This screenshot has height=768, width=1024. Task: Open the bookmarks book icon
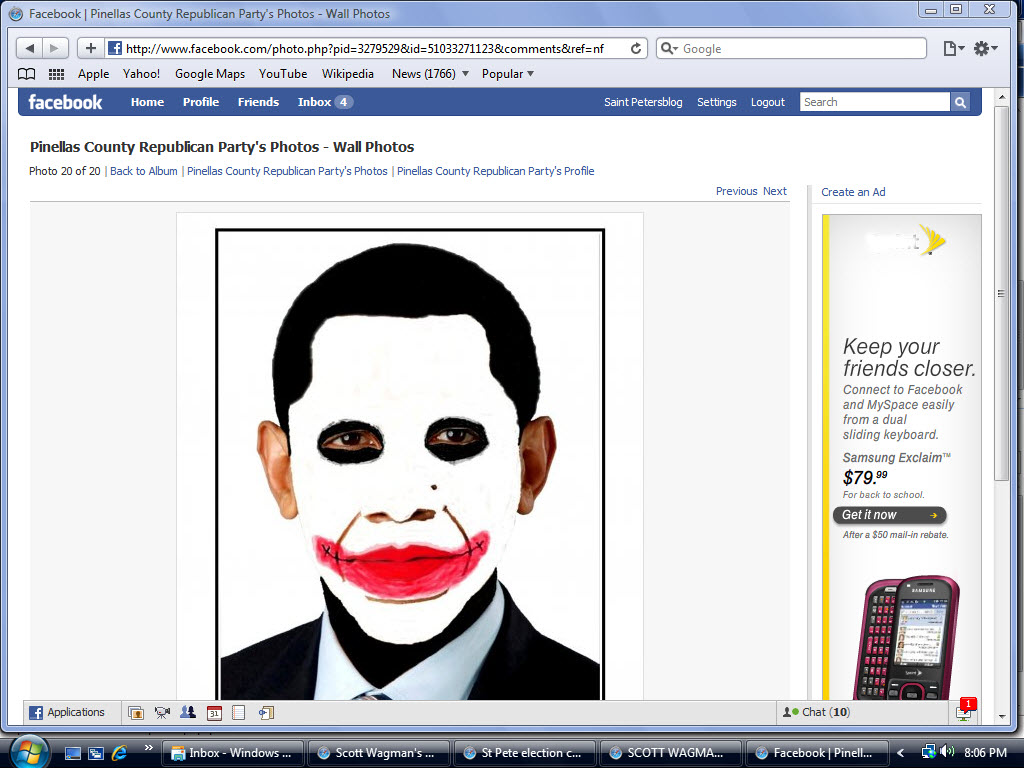coord(25,73)
